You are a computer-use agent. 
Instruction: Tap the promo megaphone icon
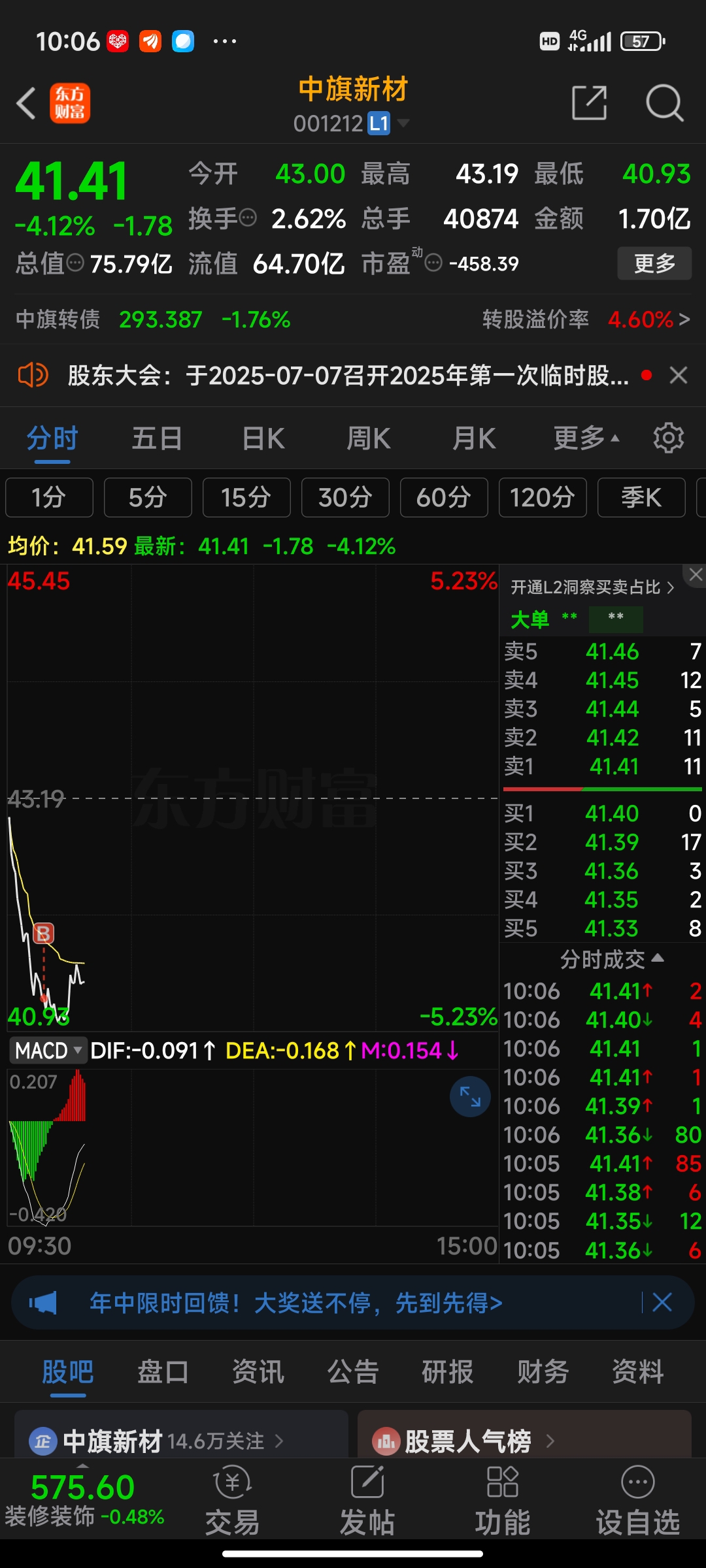pos(43,1303)
